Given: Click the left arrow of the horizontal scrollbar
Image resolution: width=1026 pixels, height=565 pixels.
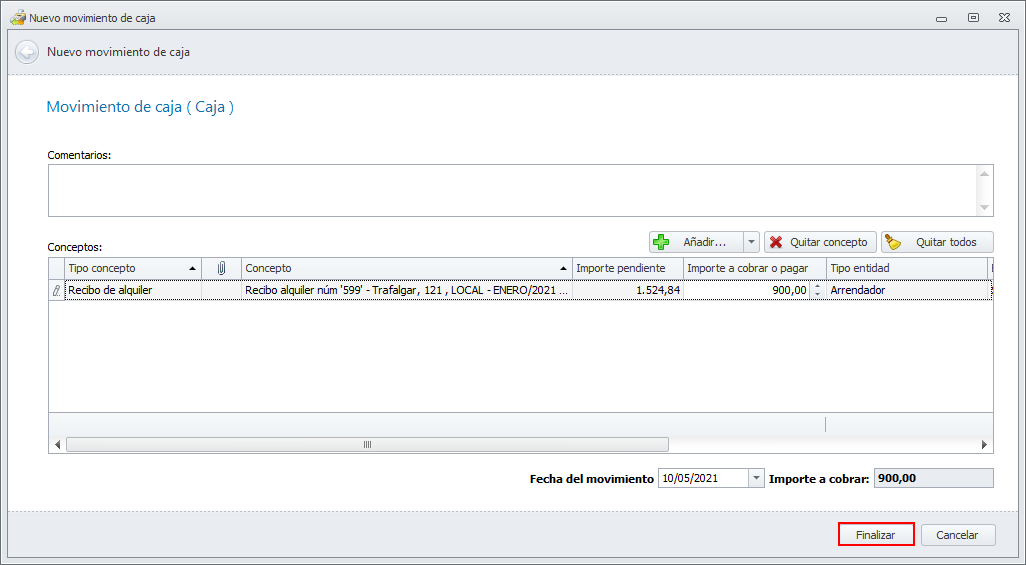Looking at the screenshot, I should coord(58,445).
